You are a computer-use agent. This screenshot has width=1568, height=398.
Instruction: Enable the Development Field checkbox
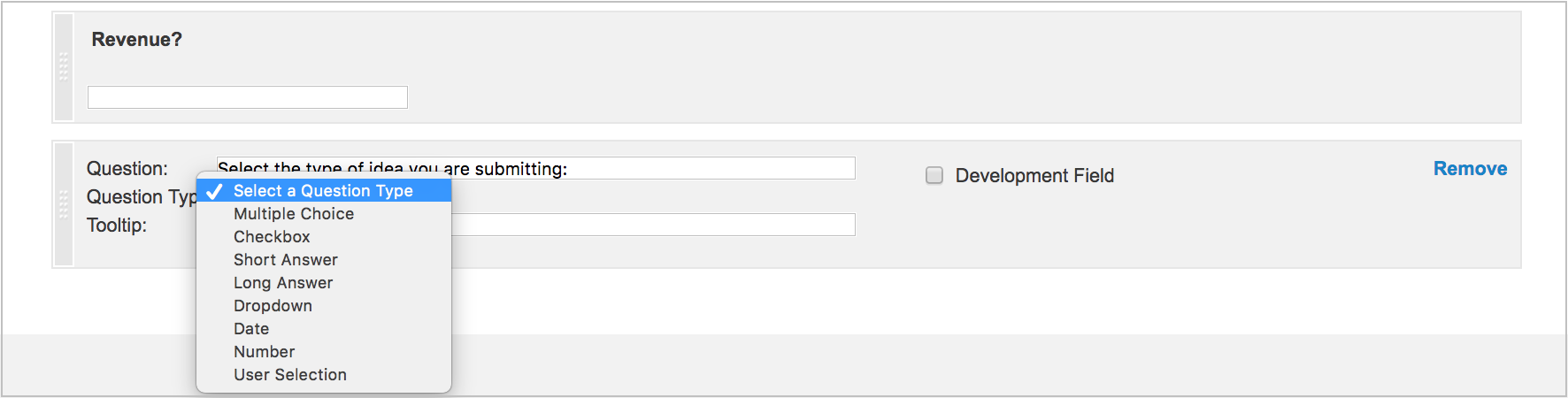pos(934,175)
